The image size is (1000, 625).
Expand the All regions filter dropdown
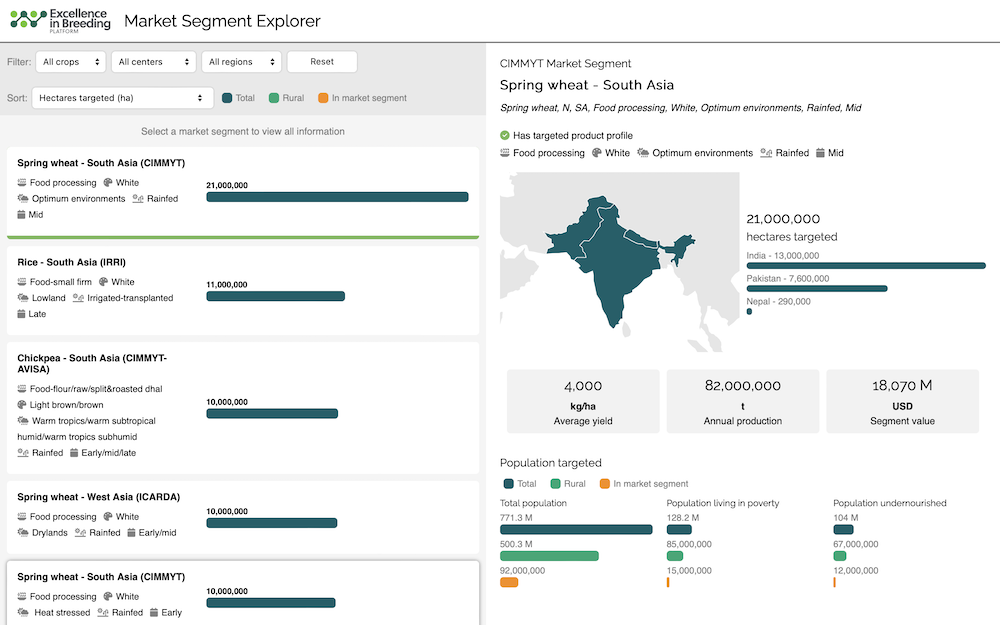point(242,62)
